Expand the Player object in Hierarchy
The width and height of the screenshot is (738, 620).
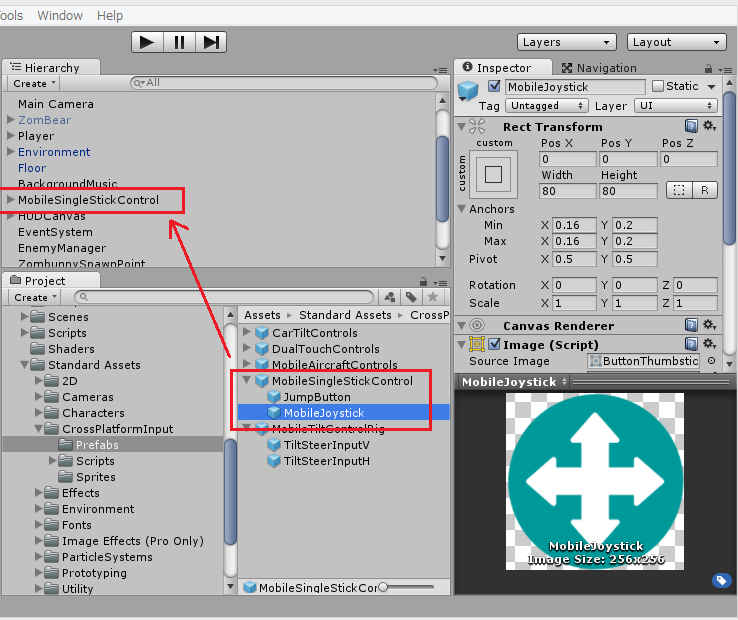pyautogui.click(x=11, y=136)
